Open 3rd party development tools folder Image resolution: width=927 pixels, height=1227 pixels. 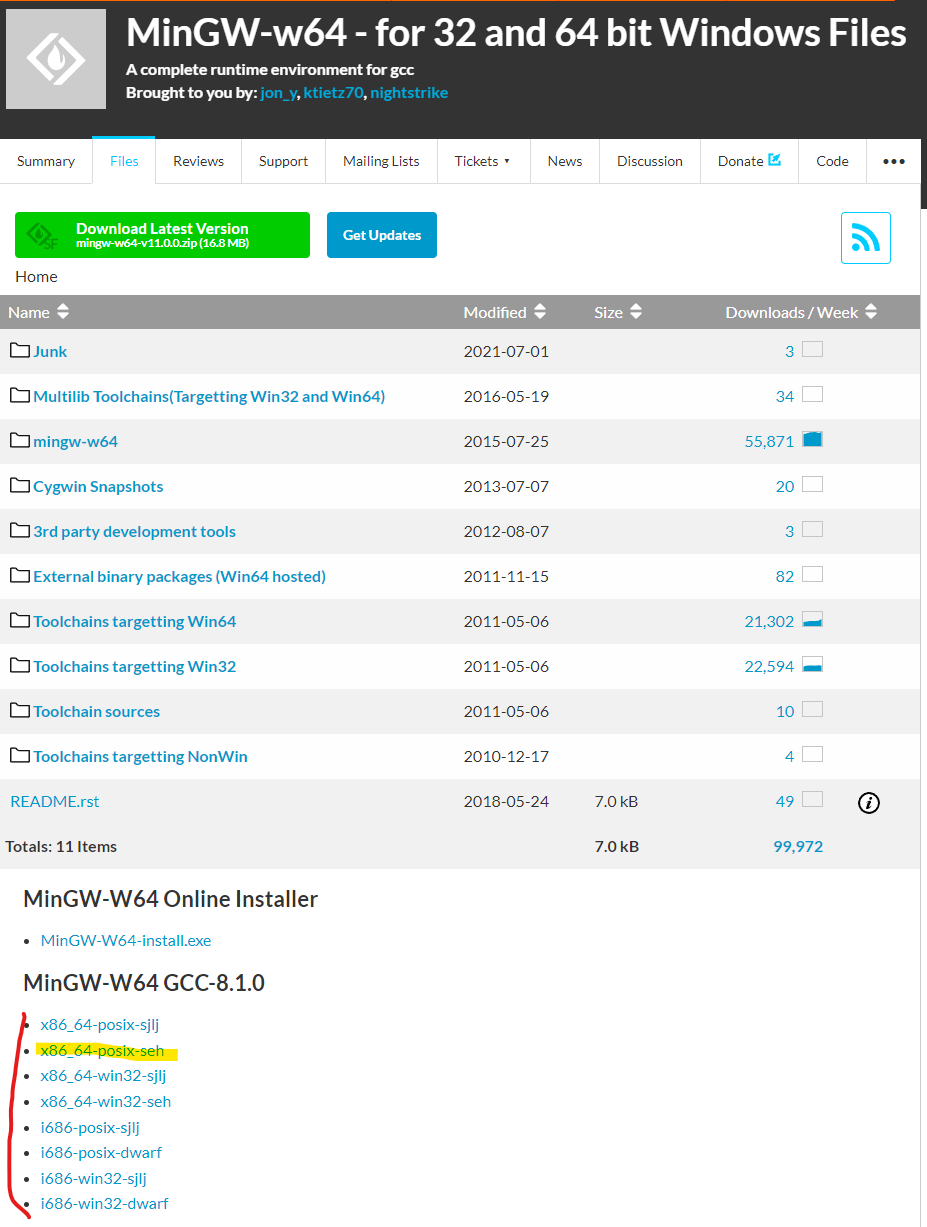tap(134, 531)
